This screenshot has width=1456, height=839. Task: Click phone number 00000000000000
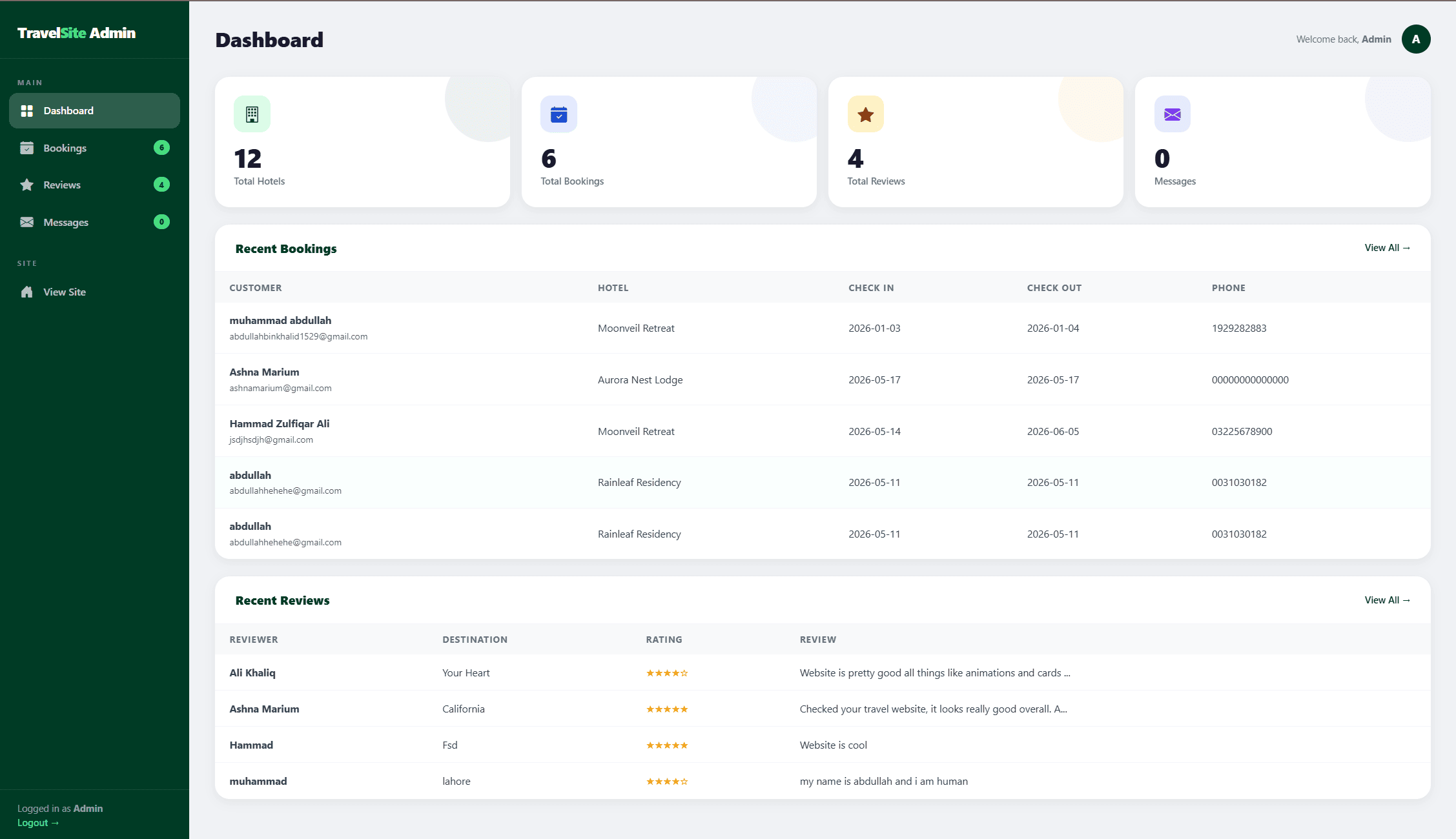tap(1250, 379)
